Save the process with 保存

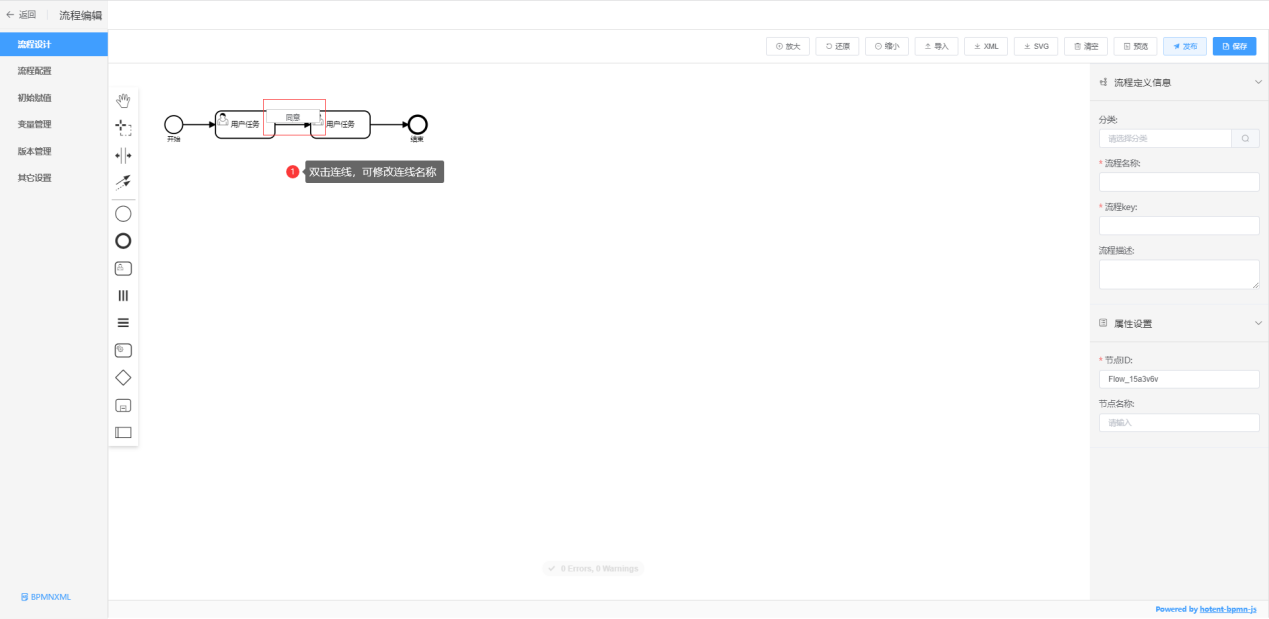1235,46
